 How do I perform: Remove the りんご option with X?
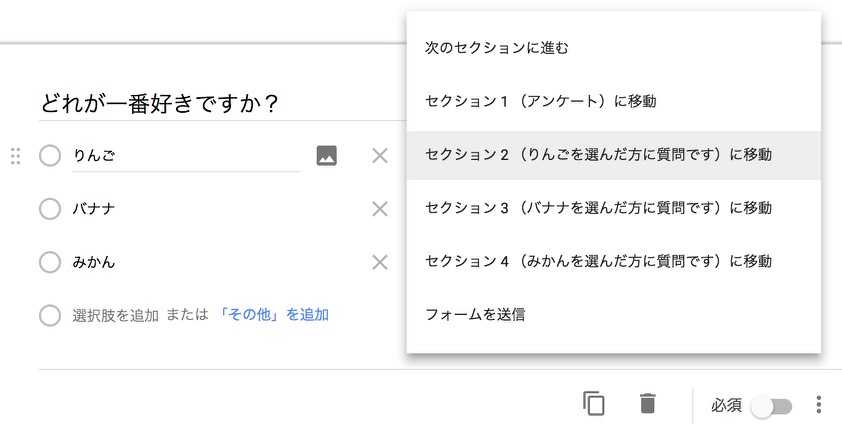point(380,156)
